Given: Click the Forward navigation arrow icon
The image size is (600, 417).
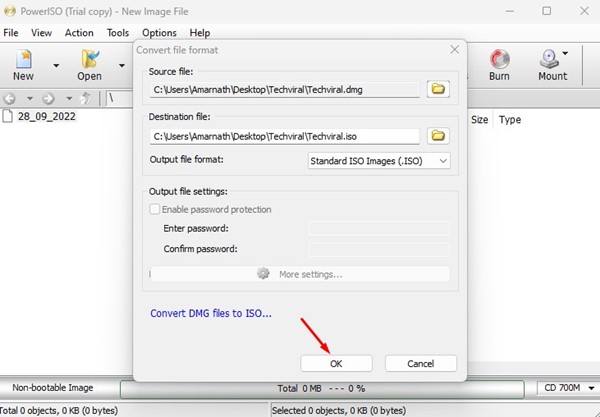Looking at the screenshot, I should (x=48, y=99).
